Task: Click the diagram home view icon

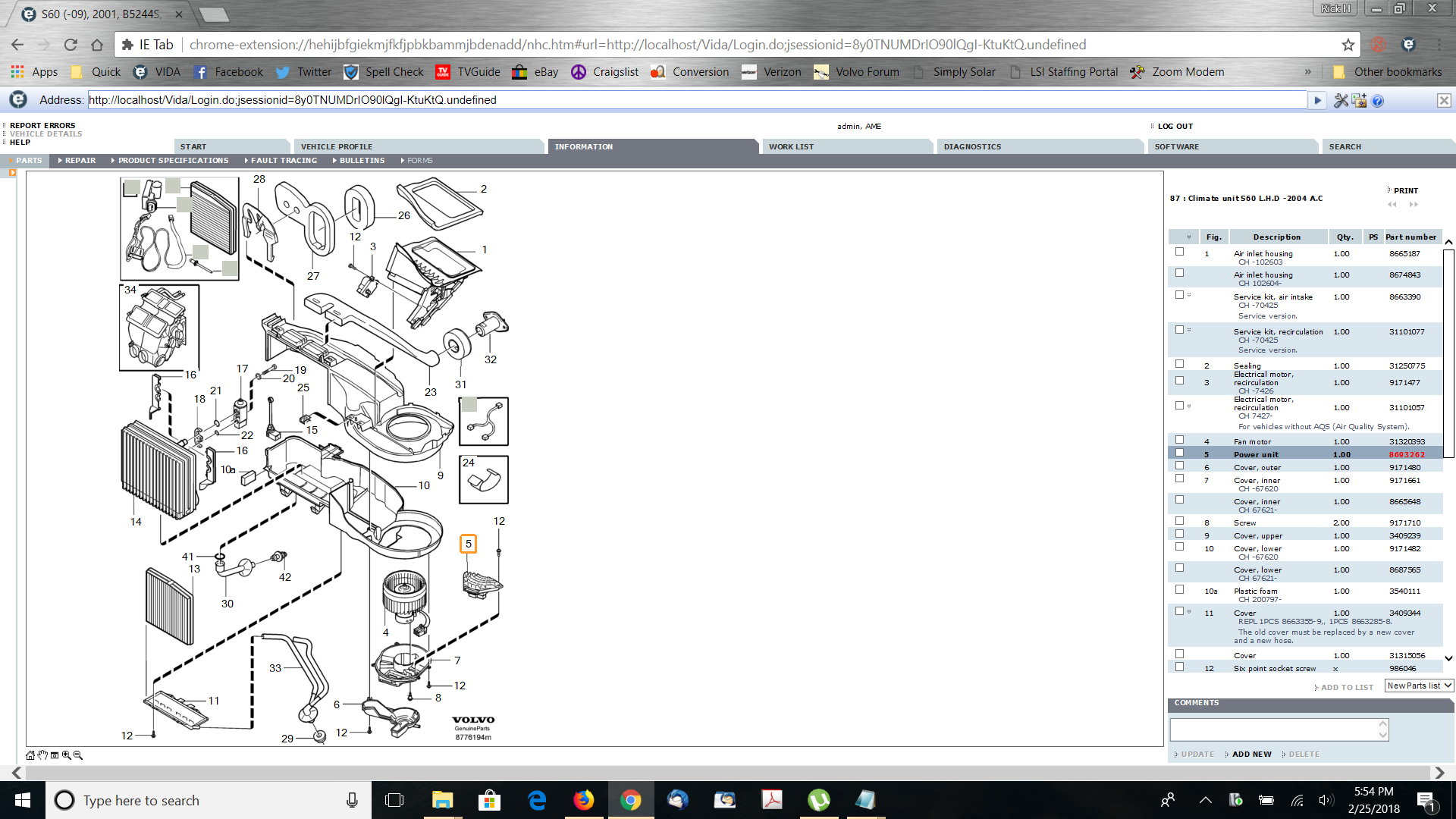Action: click(30, 755)
